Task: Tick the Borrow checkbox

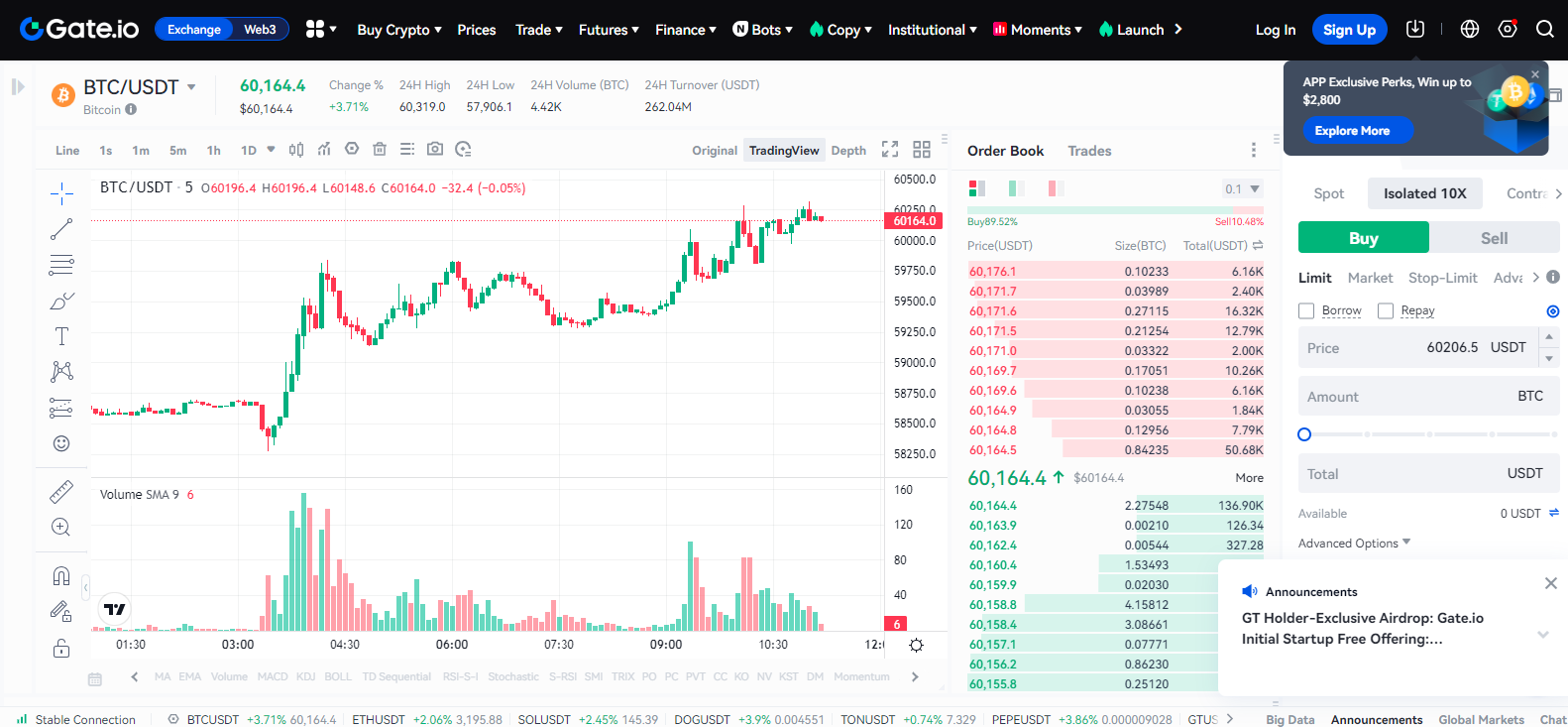Action: point(1306,311)
